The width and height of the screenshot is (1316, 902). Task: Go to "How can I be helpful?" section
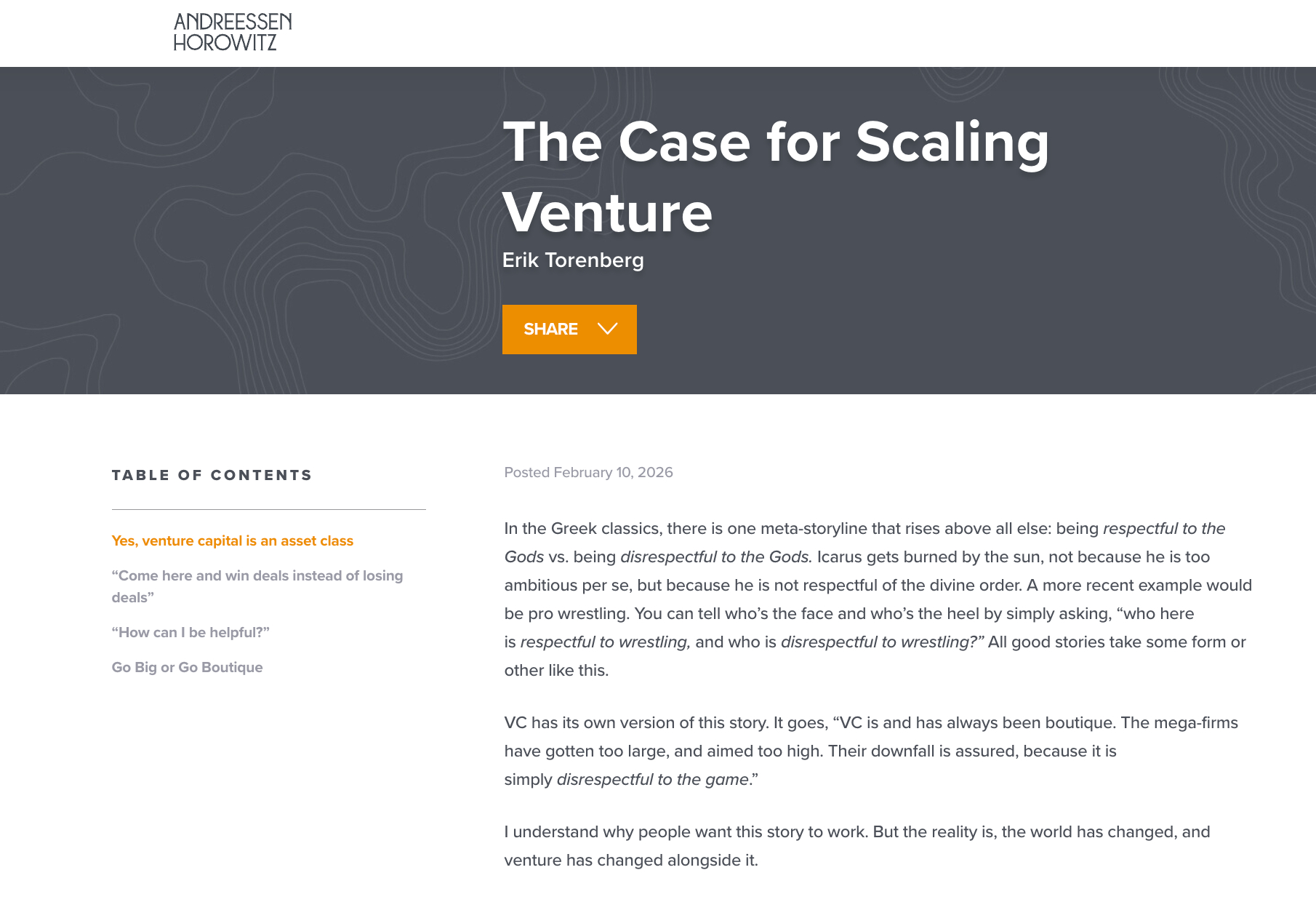190,632
